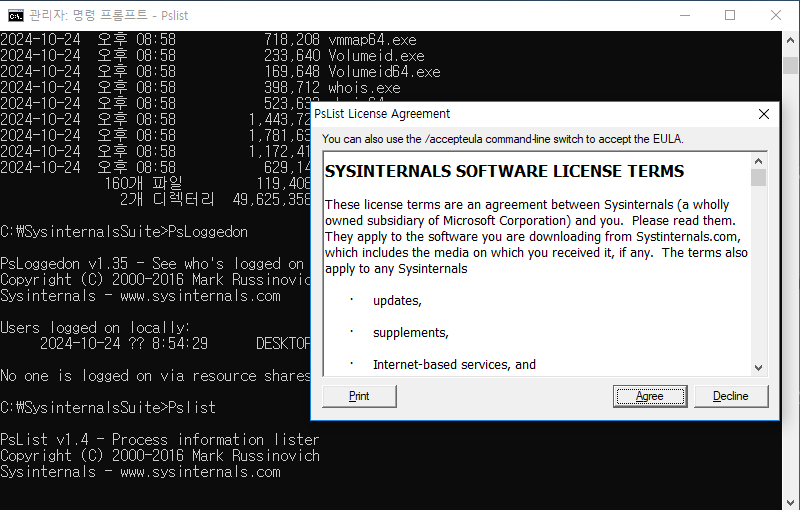Click the Volumeid64.exe file entry
800x510 pixels.
384,72
